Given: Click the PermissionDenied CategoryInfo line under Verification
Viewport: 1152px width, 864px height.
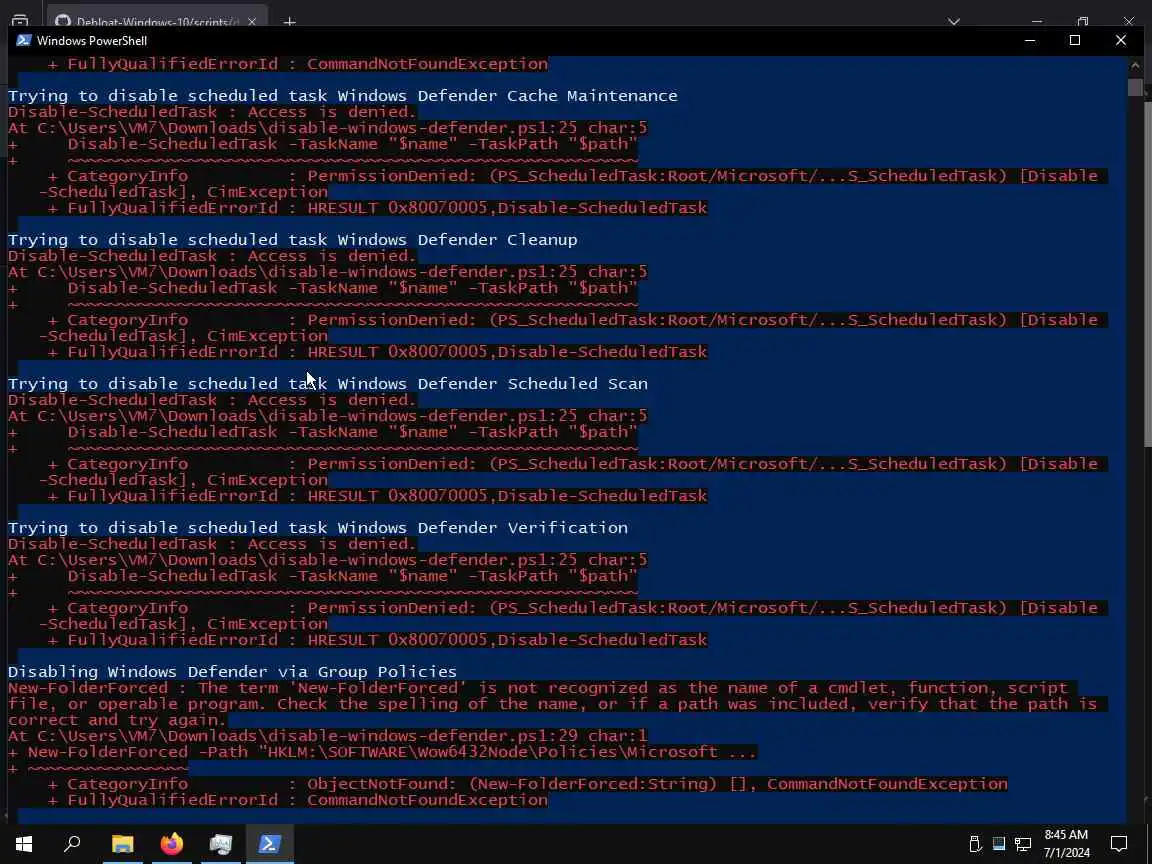Looking at the screenshot, I should [x=573, y=608].
